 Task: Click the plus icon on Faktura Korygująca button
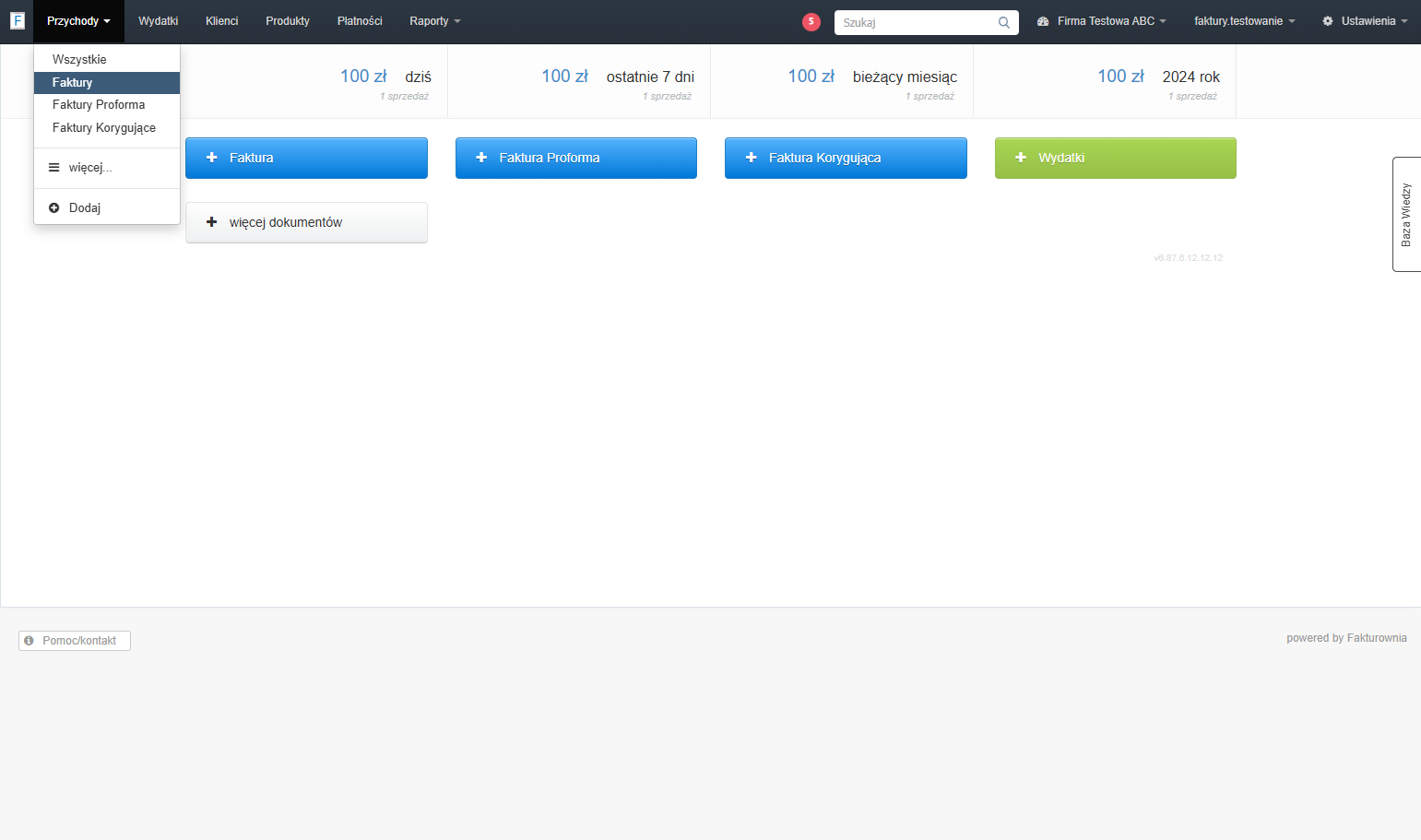751,158
